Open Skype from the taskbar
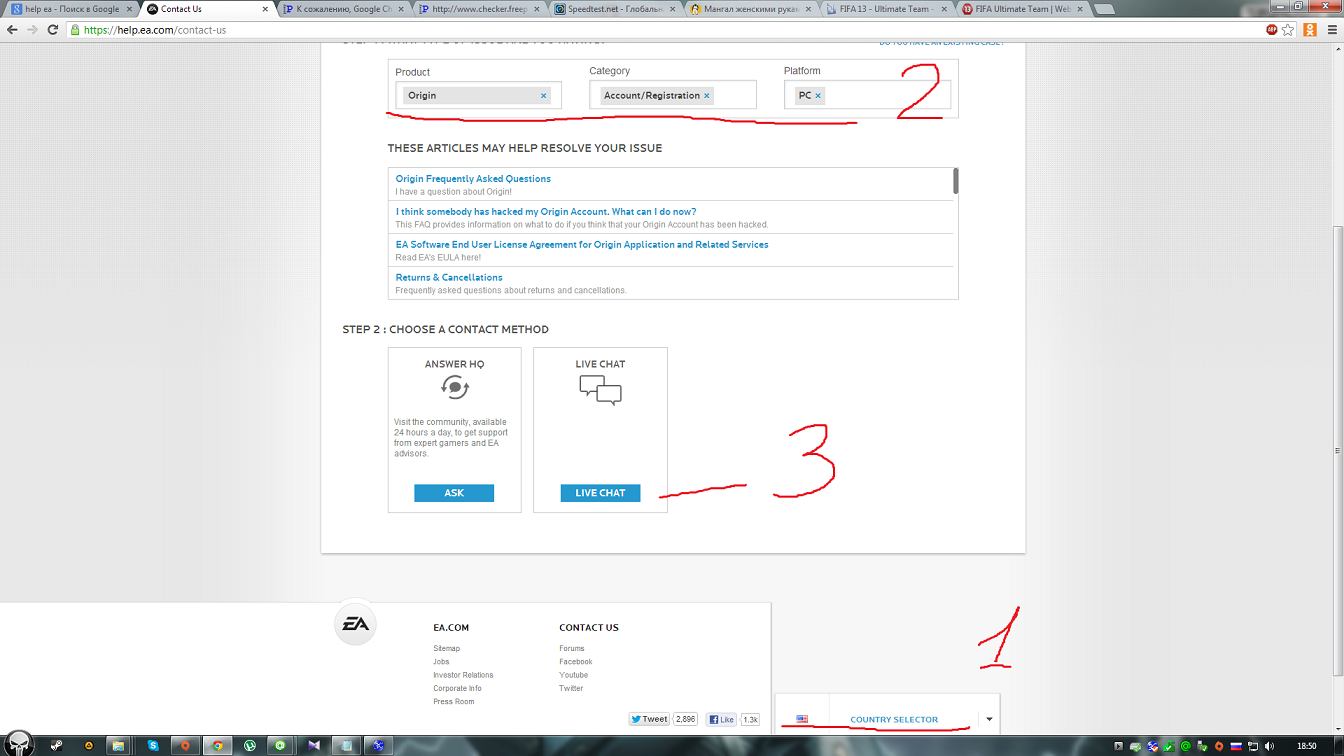Viewport: 1344px width, 756px height. tap(153, 745)
